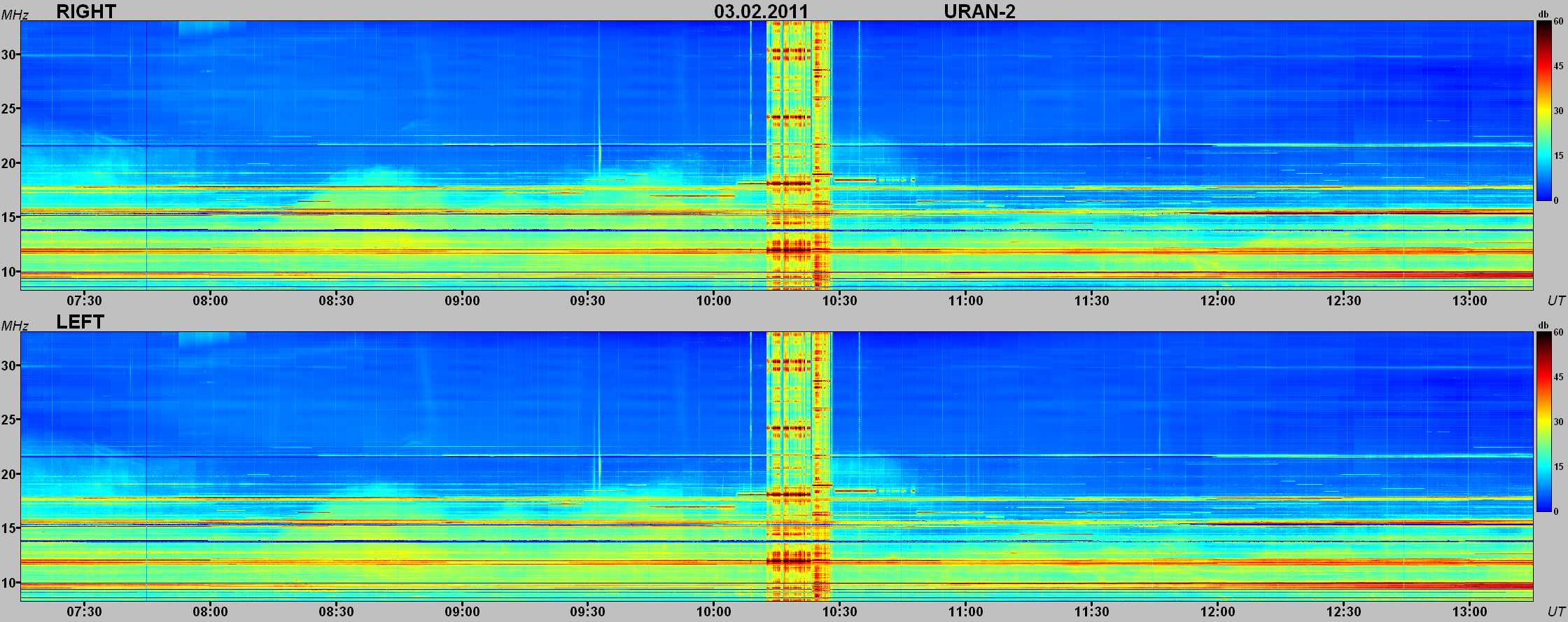Click the 07:30 time tick under the LEFT panel
Screen dimensions: 1568x622
[84, 612]
